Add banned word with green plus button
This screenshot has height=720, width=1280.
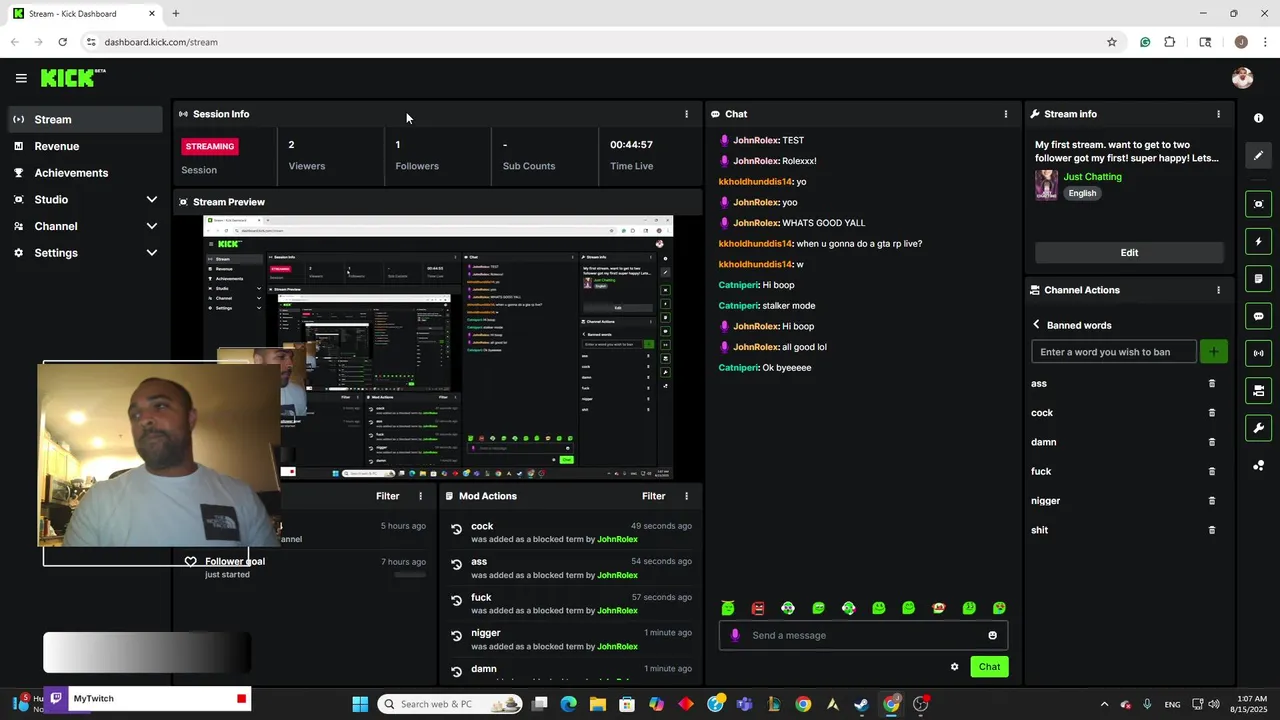(x=1214, y=352)
